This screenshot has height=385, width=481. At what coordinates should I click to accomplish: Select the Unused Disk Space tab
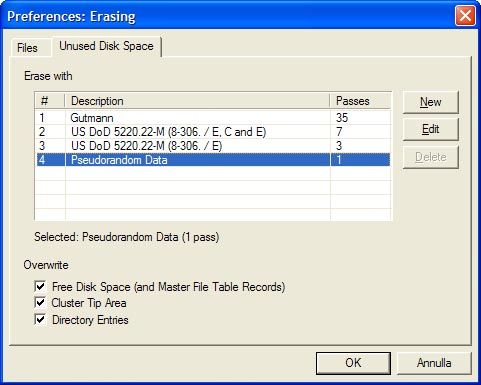tap(106, 46)
